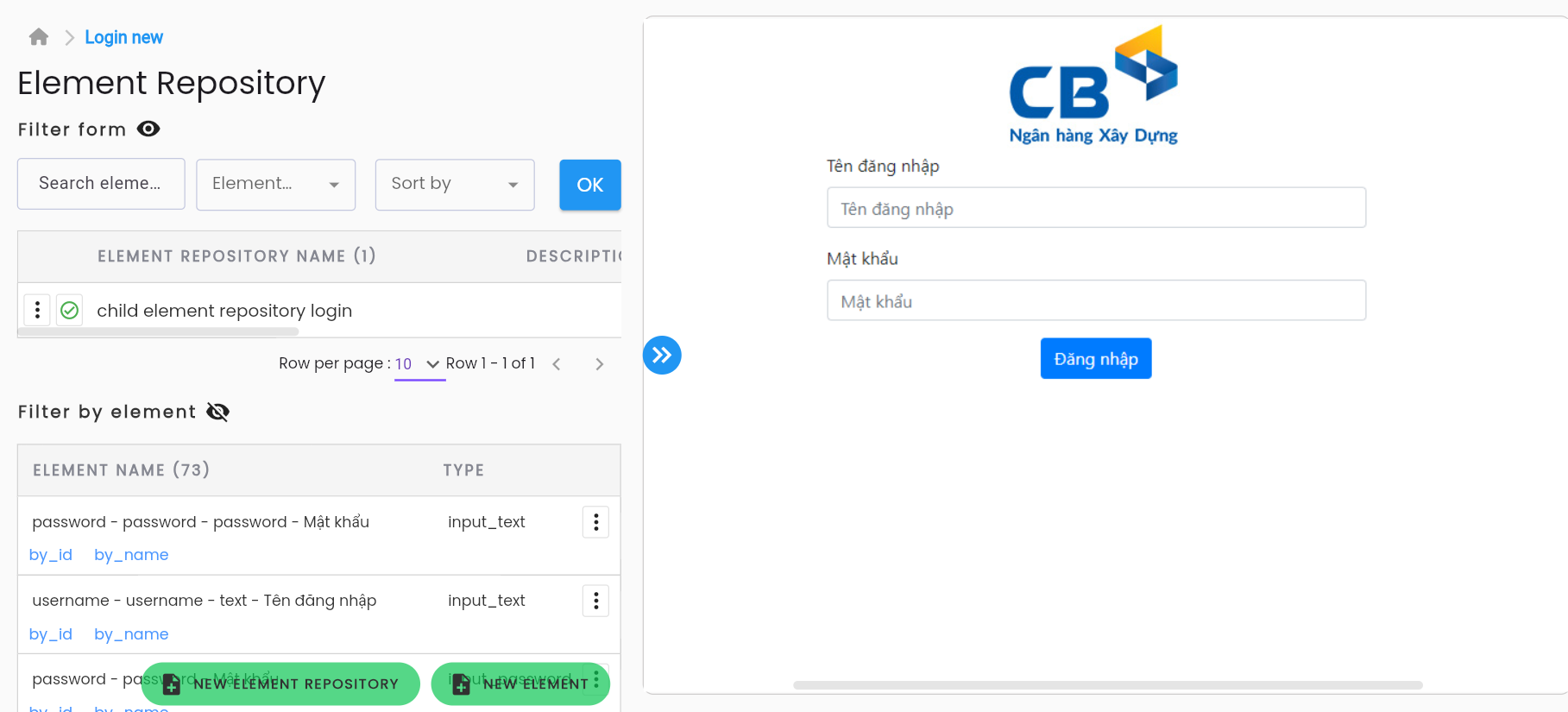Select username - text - Tên đăng nhập row text
The width and height of the screenshot is (1568, 712).
(205, 601)
